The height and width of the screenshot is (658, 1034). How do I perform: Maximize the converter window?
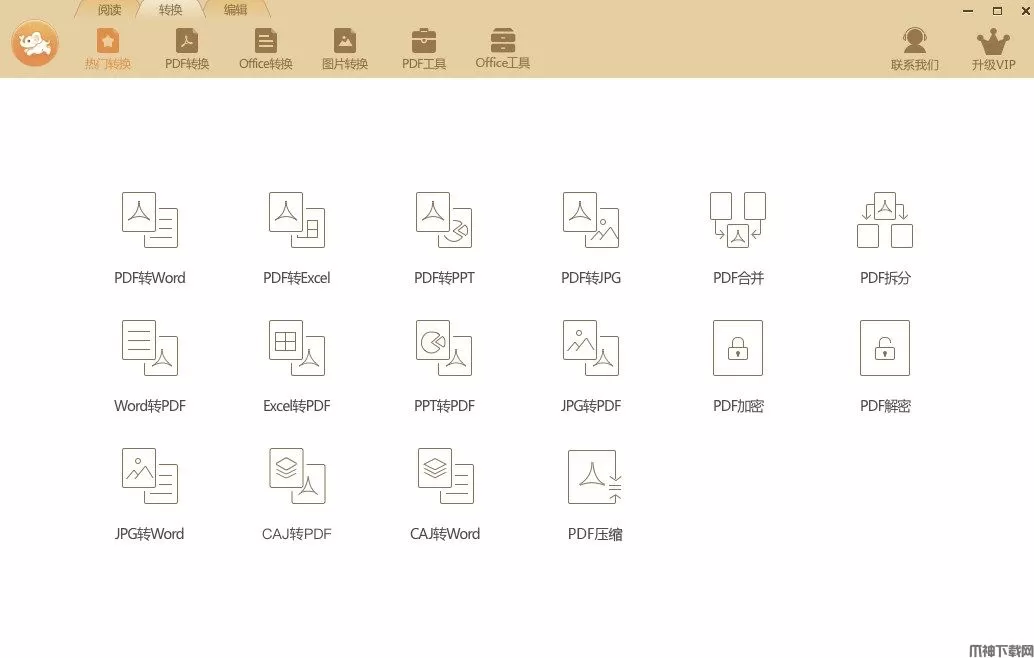(998, 11)
